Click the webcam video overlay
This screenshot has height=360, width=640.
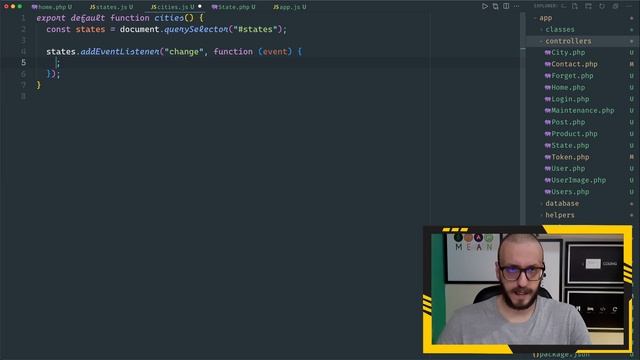[x=527, y=289]
